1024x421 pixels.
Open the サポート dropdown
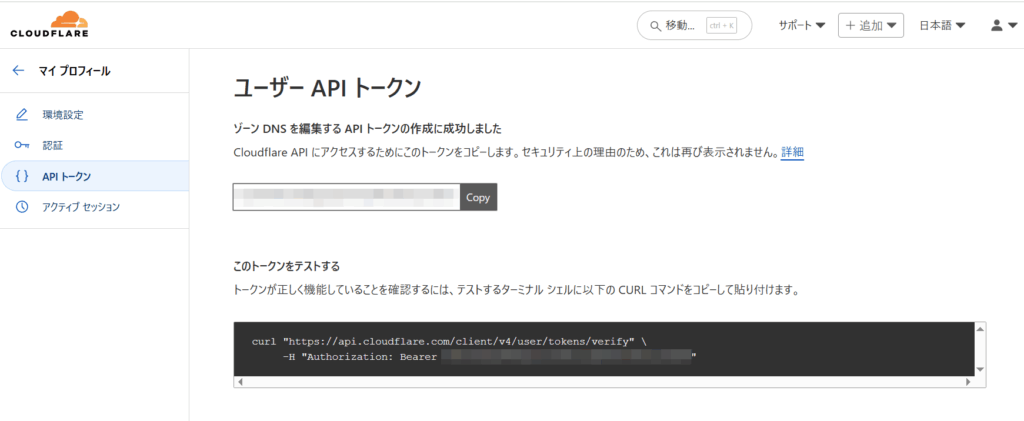coord(801,25)
